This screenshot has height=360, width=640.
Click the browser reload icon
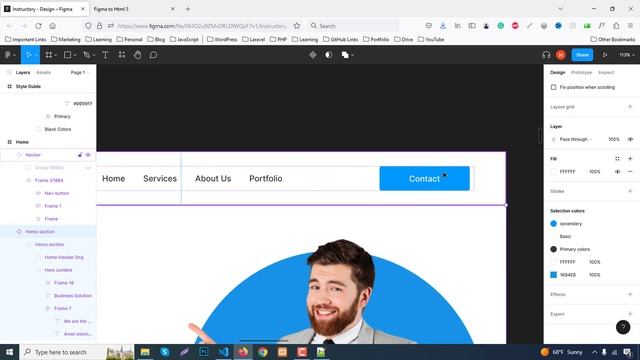pyautogui.click(x=38, y=26)
